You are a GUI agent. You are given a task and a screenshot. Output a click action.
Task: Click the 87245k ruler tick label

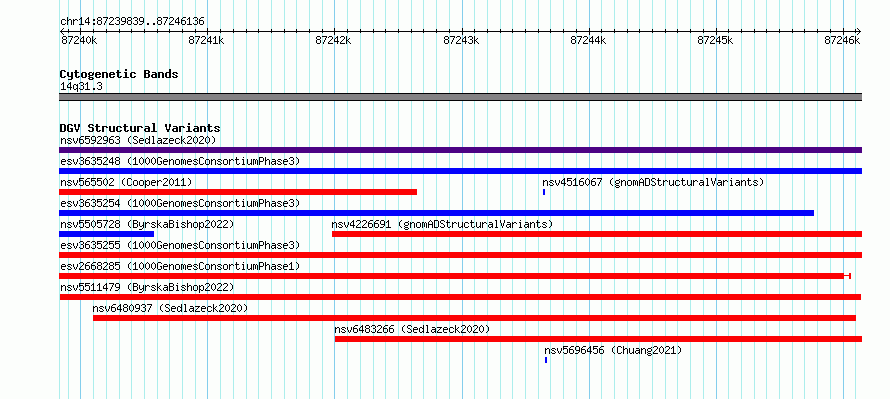click(715, 40)
